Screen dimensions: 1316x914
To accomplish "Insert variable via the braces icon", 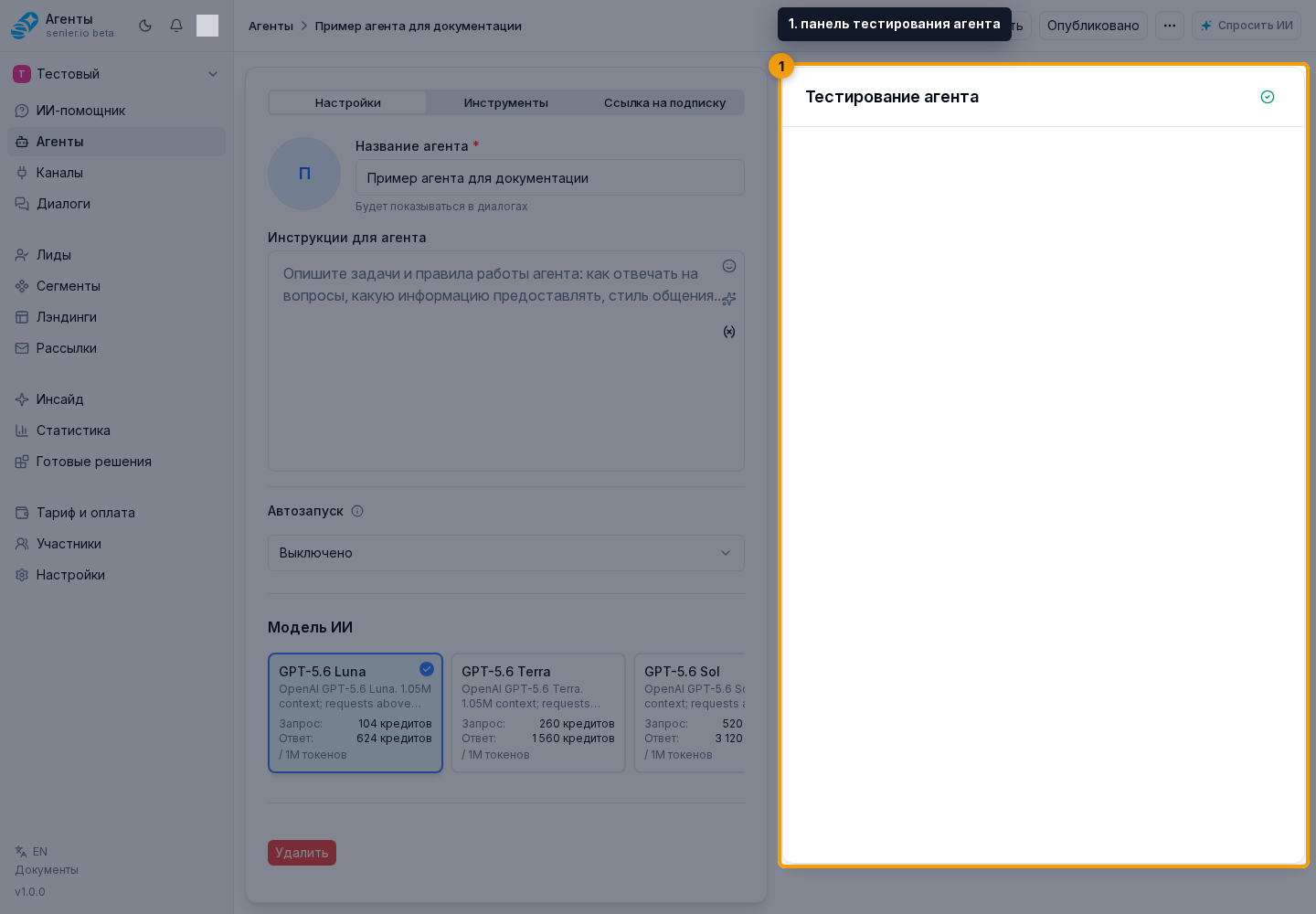I will point(729,332).
